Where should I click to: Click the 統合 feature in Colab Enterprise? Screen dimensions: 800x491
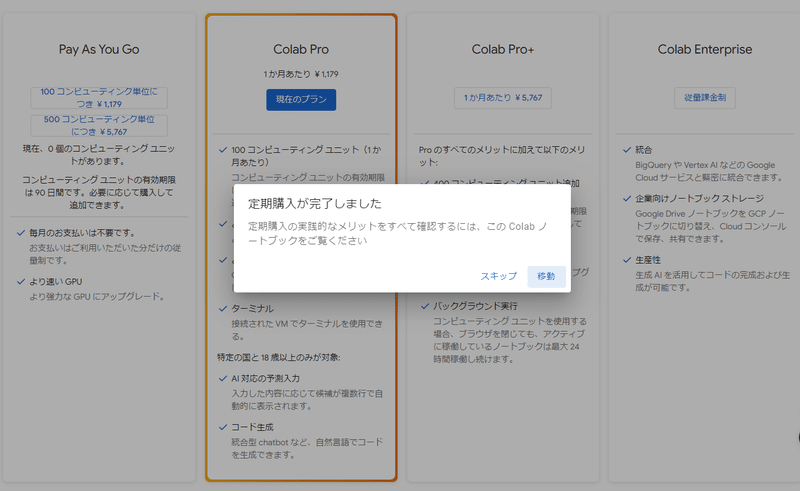[x=643, y=150]
